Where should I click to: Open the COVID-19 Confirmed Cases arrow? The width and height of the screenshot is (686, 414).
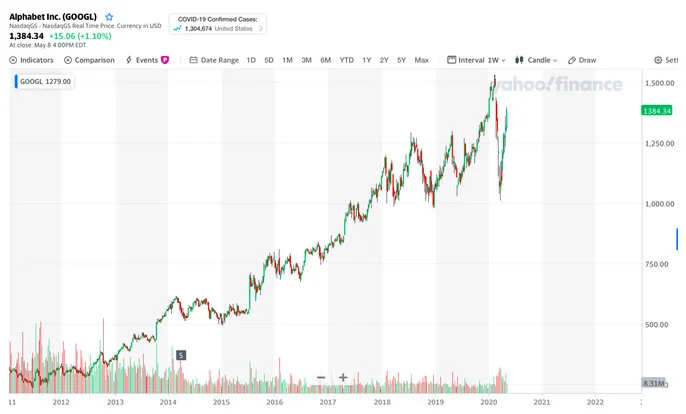(261, 29)
